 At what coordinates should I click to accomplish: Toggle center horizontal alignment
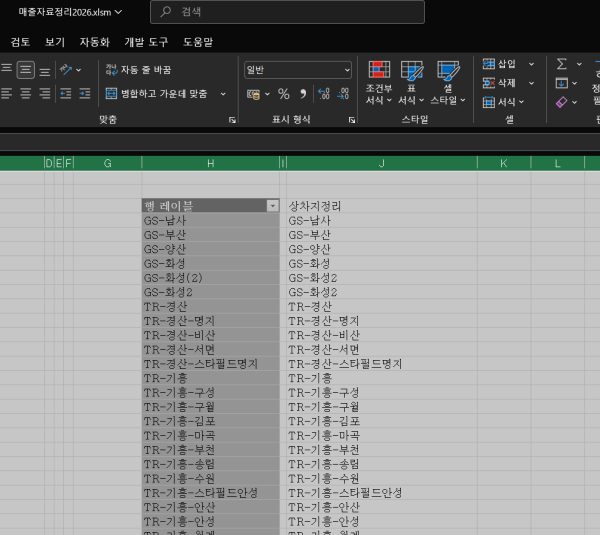click(26, 94)
